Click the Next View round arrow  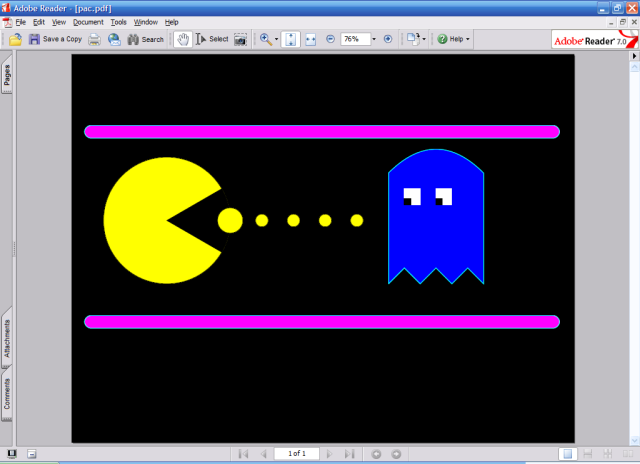coord(396,454)
